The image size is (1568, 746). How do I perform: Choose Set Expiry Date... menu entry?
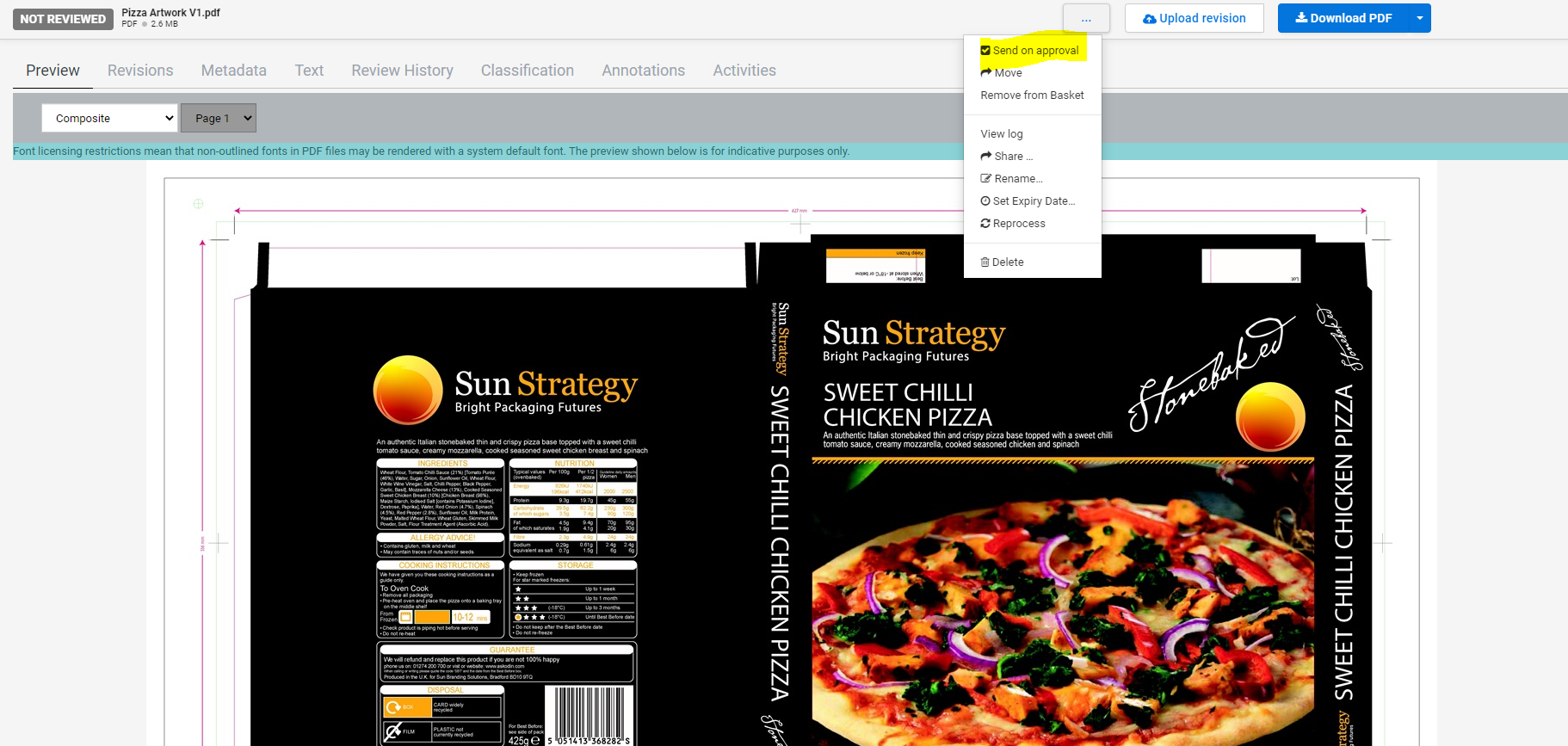pos(1033,200)
